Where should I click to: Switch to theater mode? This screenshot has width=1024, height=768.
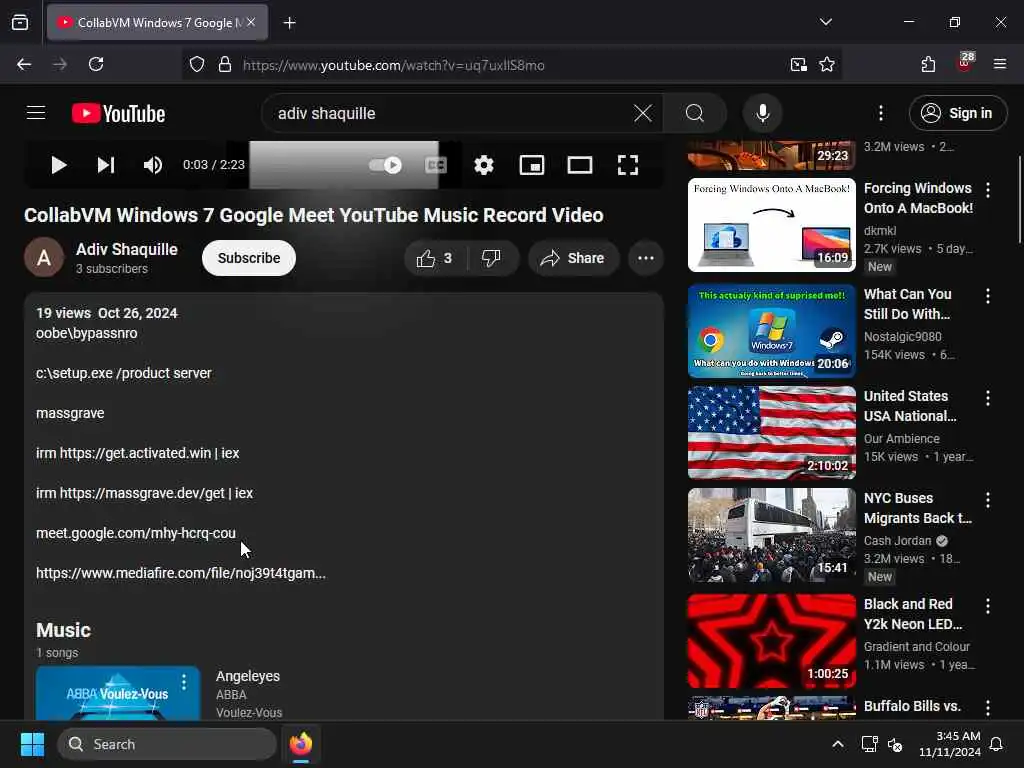click(580, 165)
